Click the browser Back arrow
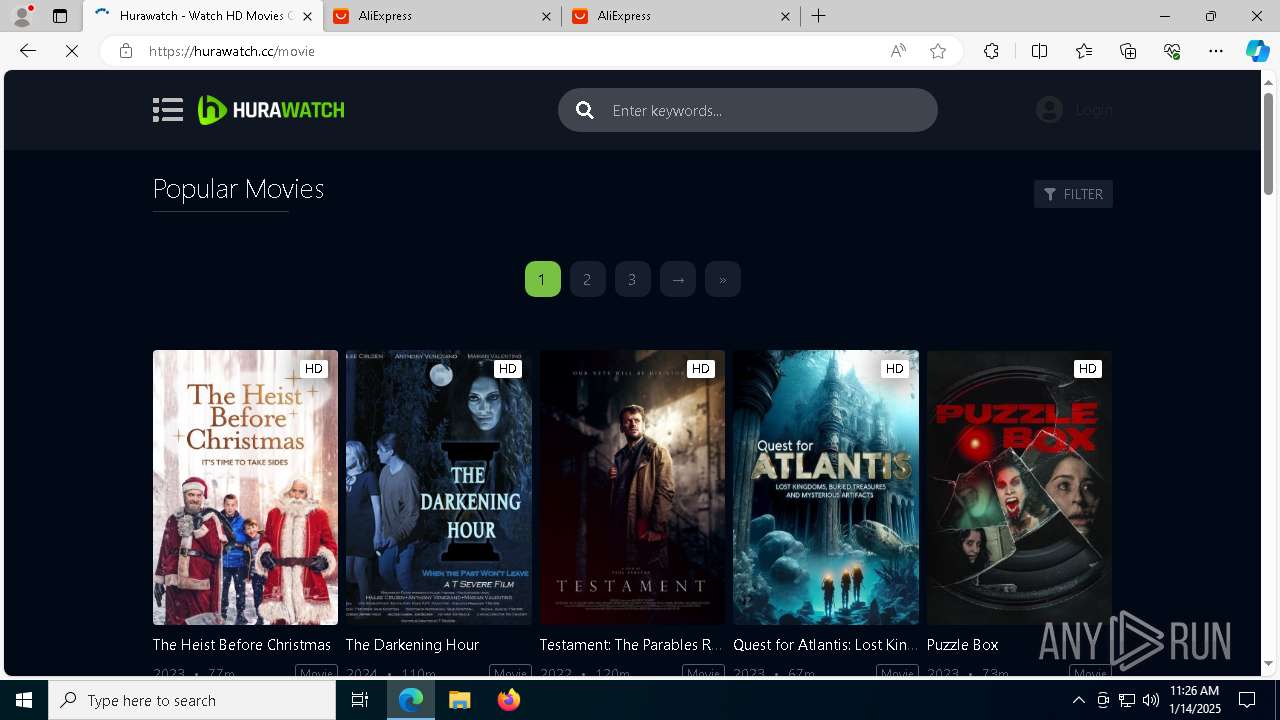This screenshot has height=720, width=1280. point(28,51)
